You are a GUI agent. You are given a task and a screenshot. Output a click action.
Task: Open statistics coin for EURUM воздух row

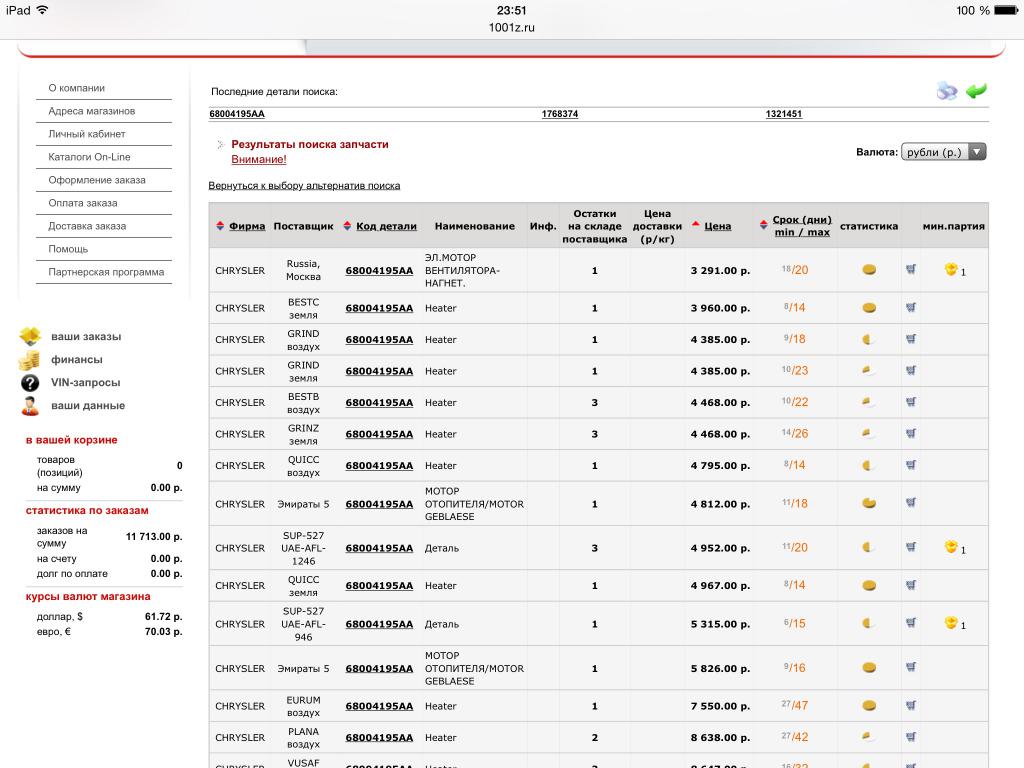869,706
